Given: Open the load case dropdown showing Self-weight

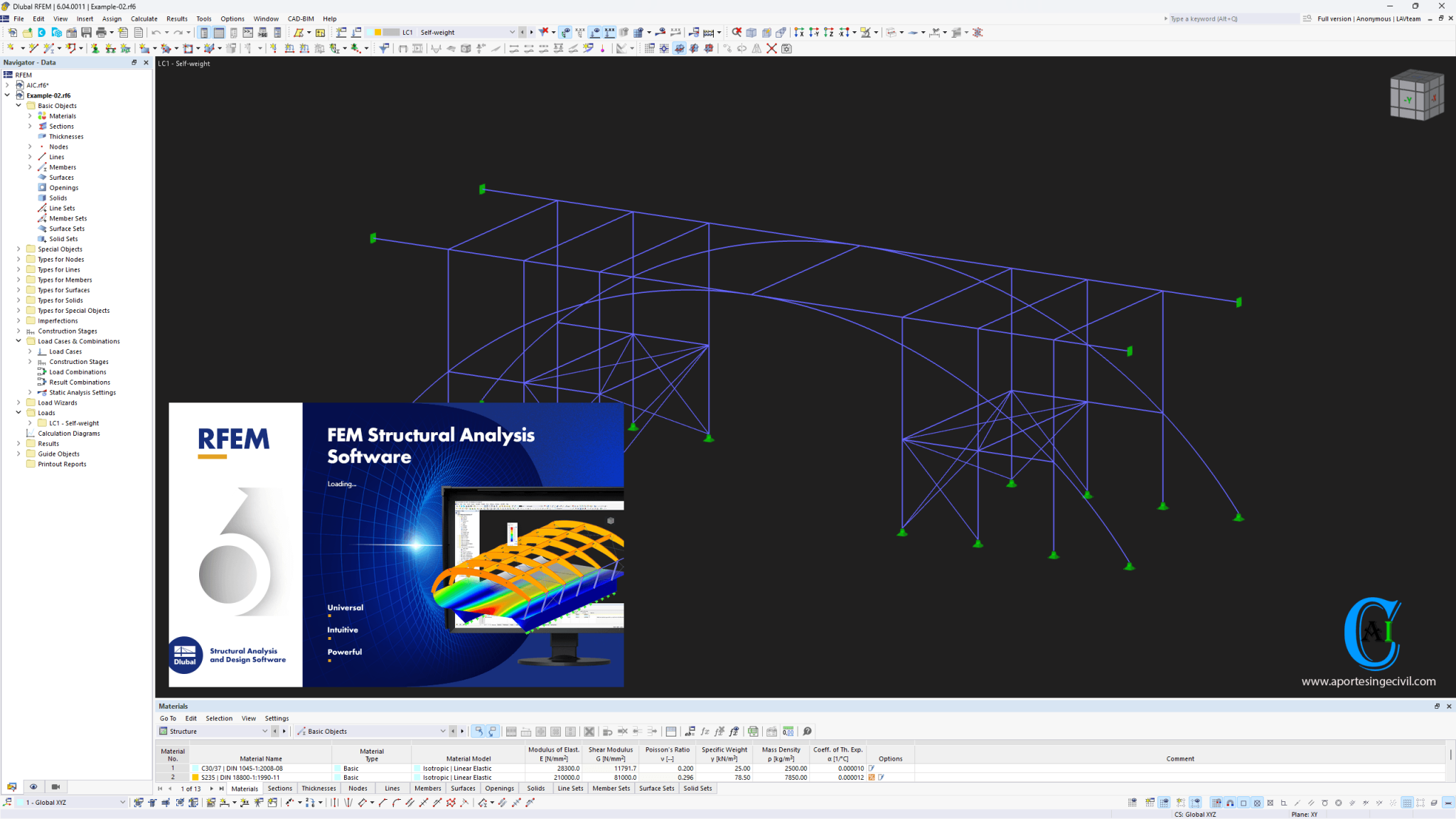Looking at the screenshot, I should pos(513,32).
